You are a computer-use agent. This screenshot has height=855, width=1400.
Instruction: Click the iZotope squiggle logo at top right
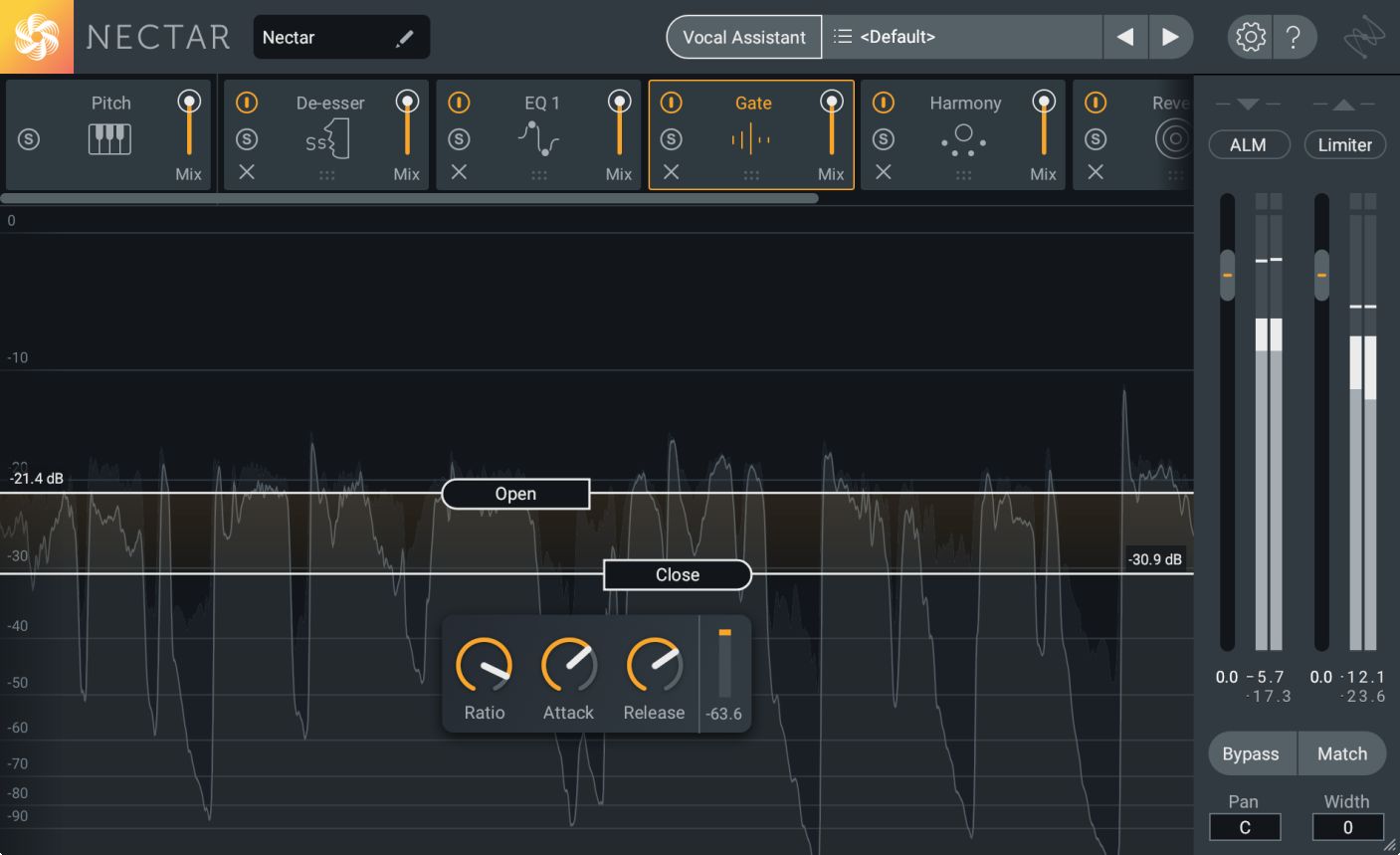1364,38
